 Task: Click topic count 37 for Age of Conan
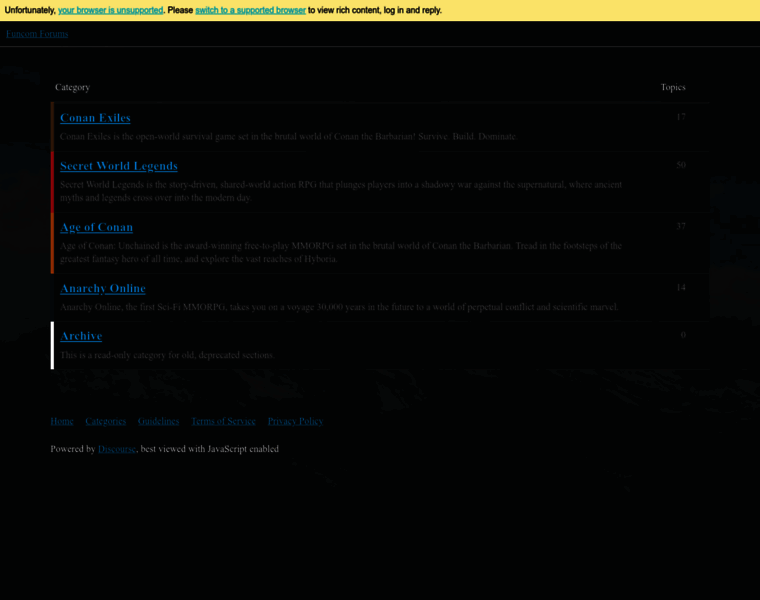[681, 226]
